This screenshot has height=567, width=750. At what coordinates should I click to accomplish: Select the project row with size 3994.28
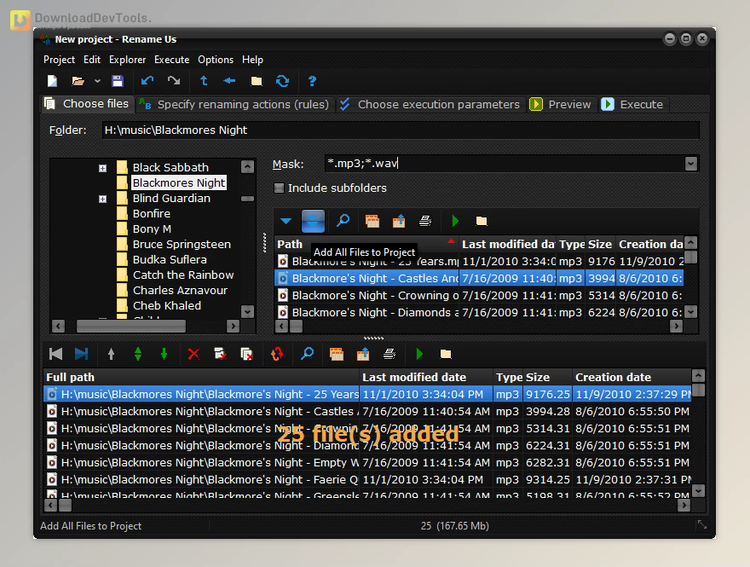click(367, 411)
